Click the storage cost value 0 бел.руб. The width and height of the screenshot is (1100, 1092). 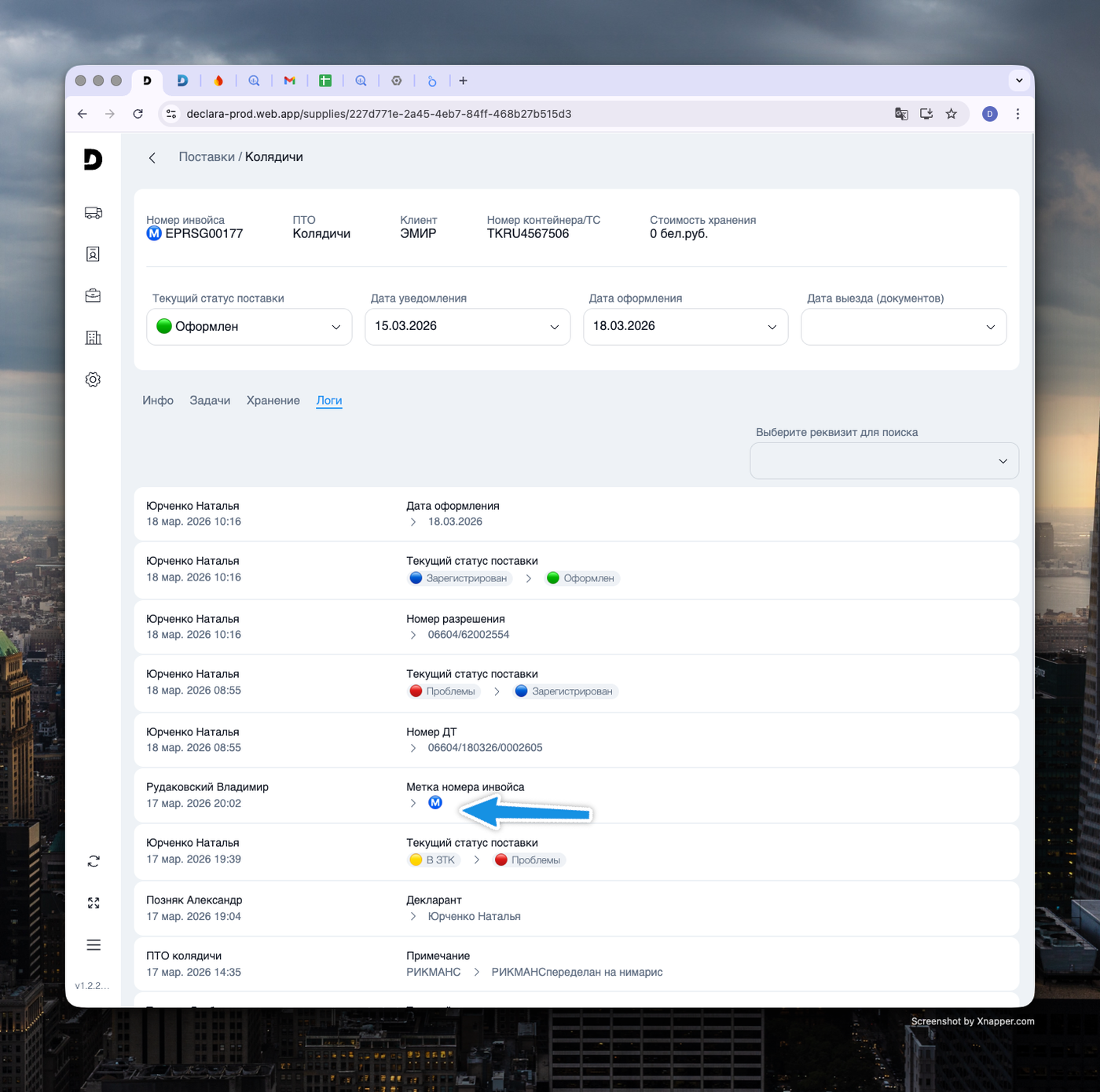[x=679, y=233]
